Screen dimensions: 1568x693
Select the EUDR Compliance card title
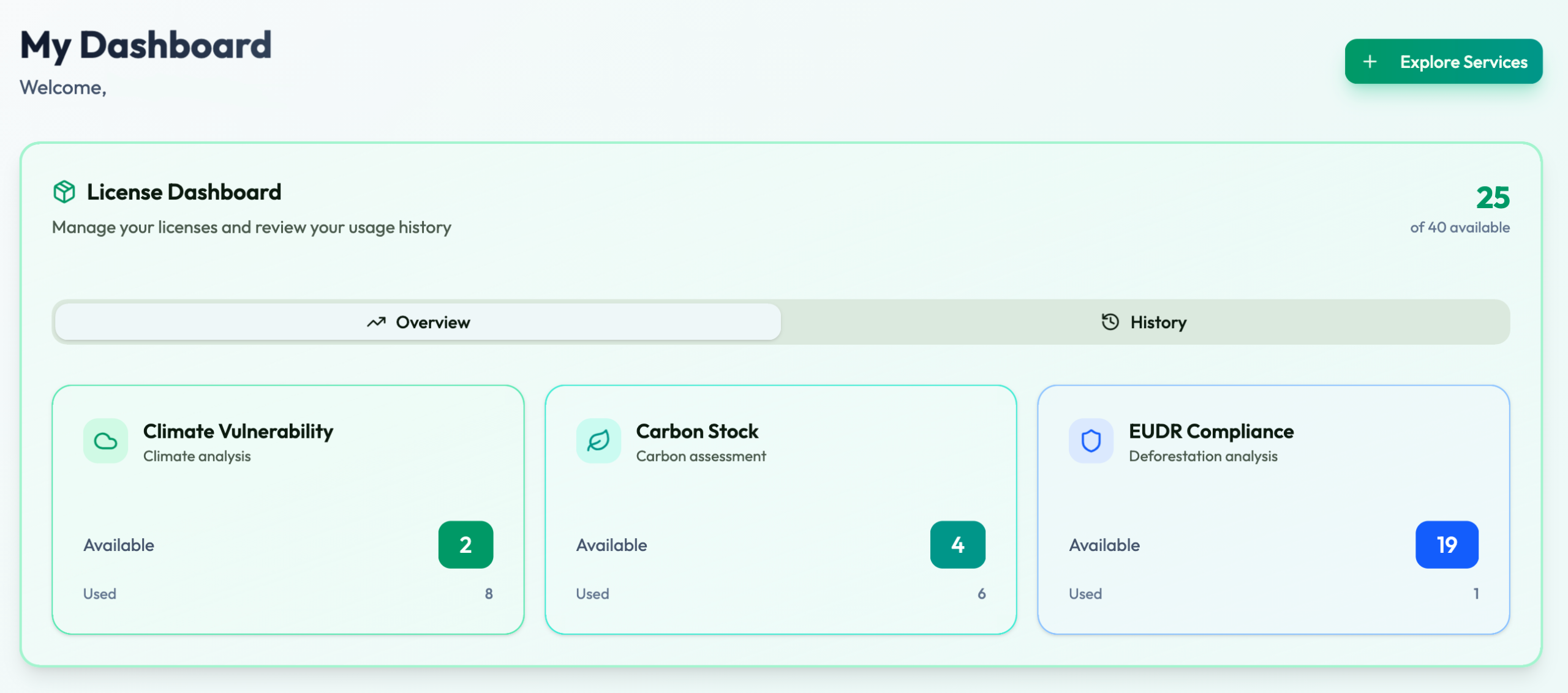tap(1211, 432)
